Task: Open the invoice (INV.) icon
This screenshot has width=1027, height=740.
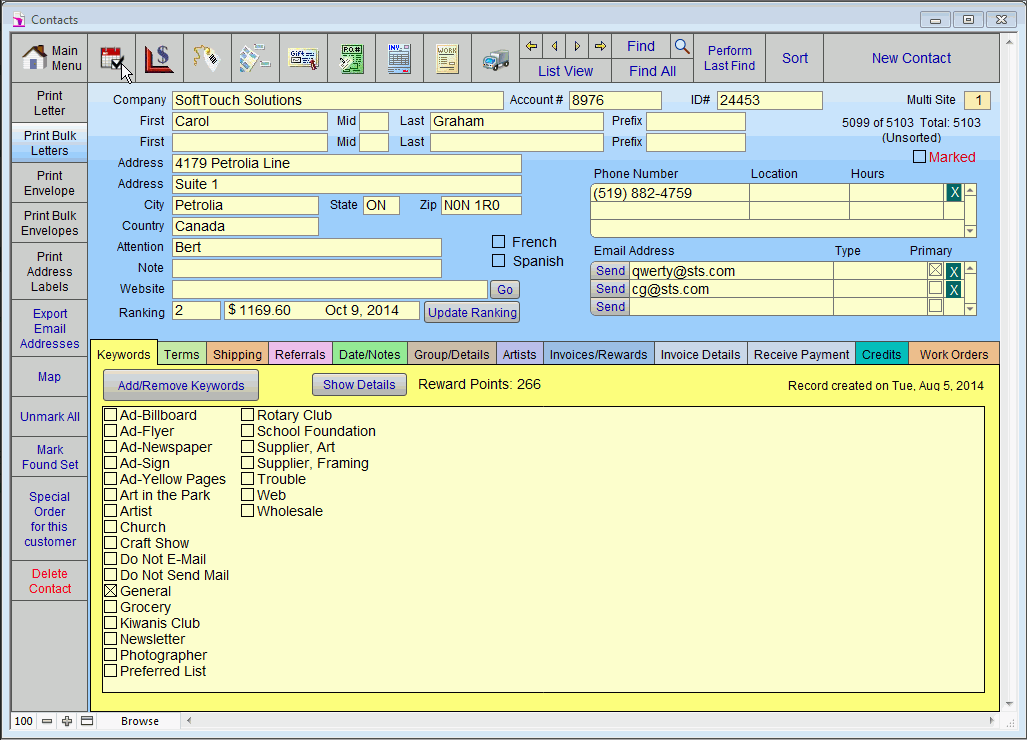Action: pyautogui.click(x=399, y=59)
